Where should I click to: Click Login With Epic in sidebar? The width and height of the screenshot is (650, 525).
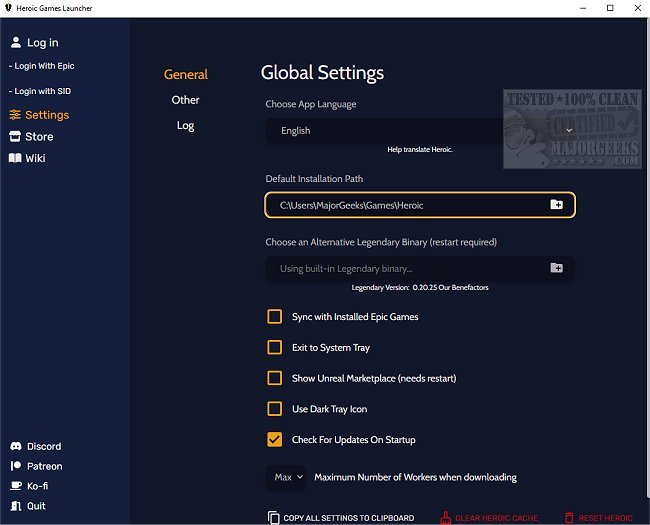point(44,66)
